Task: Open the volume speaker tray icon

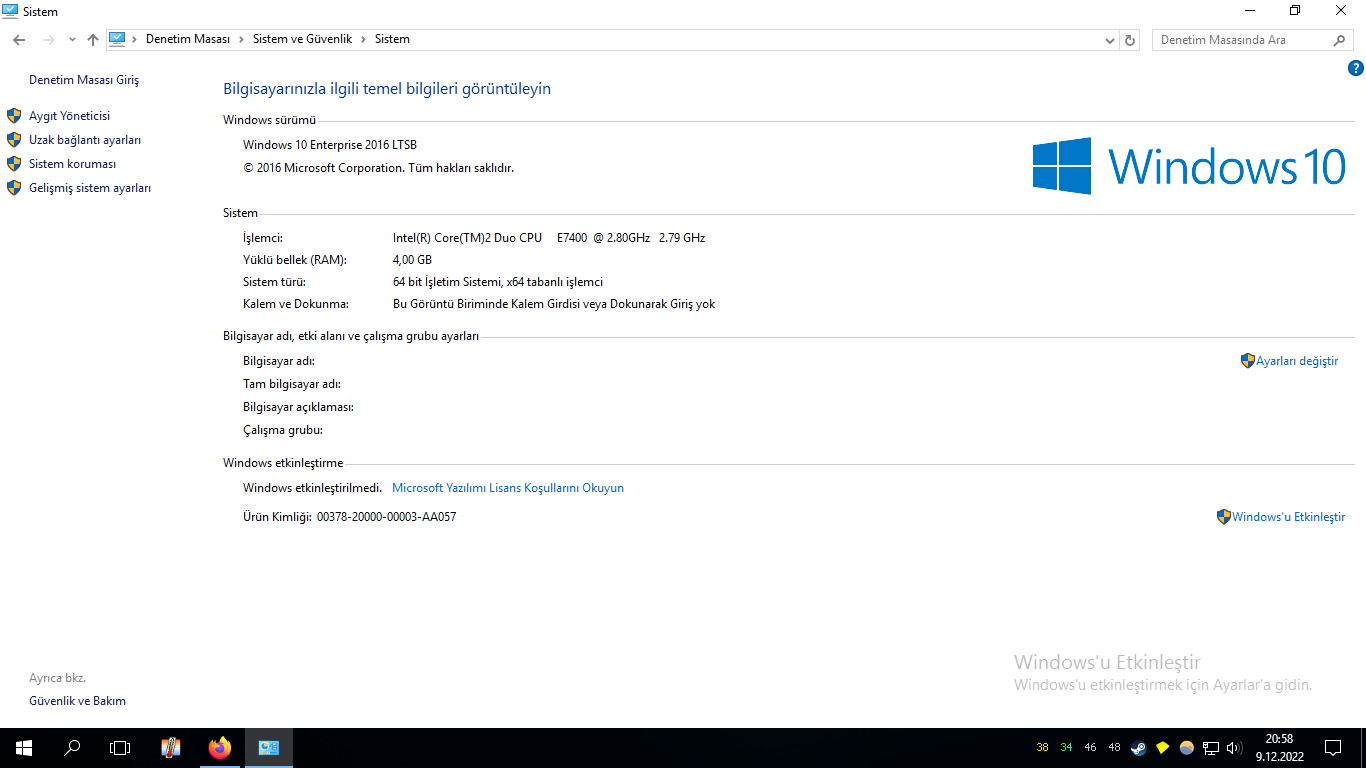Action: (x=1234, y=748)
